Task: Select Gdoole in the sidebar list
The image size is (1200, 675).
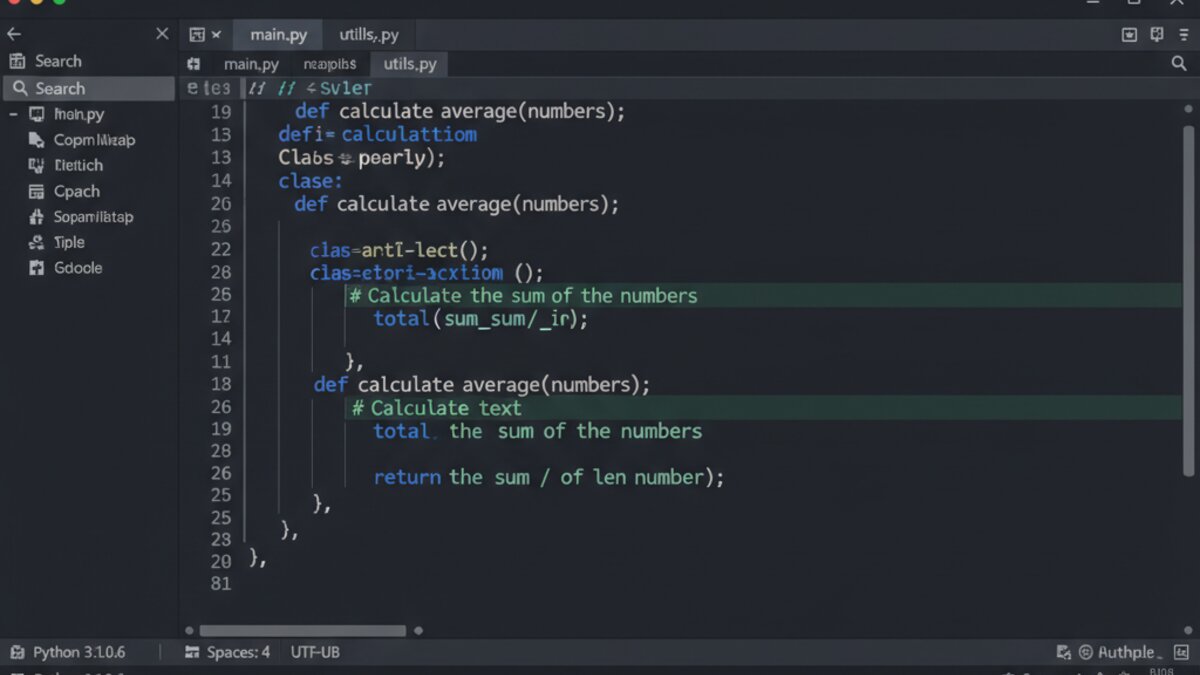Action: pos(78,268)
